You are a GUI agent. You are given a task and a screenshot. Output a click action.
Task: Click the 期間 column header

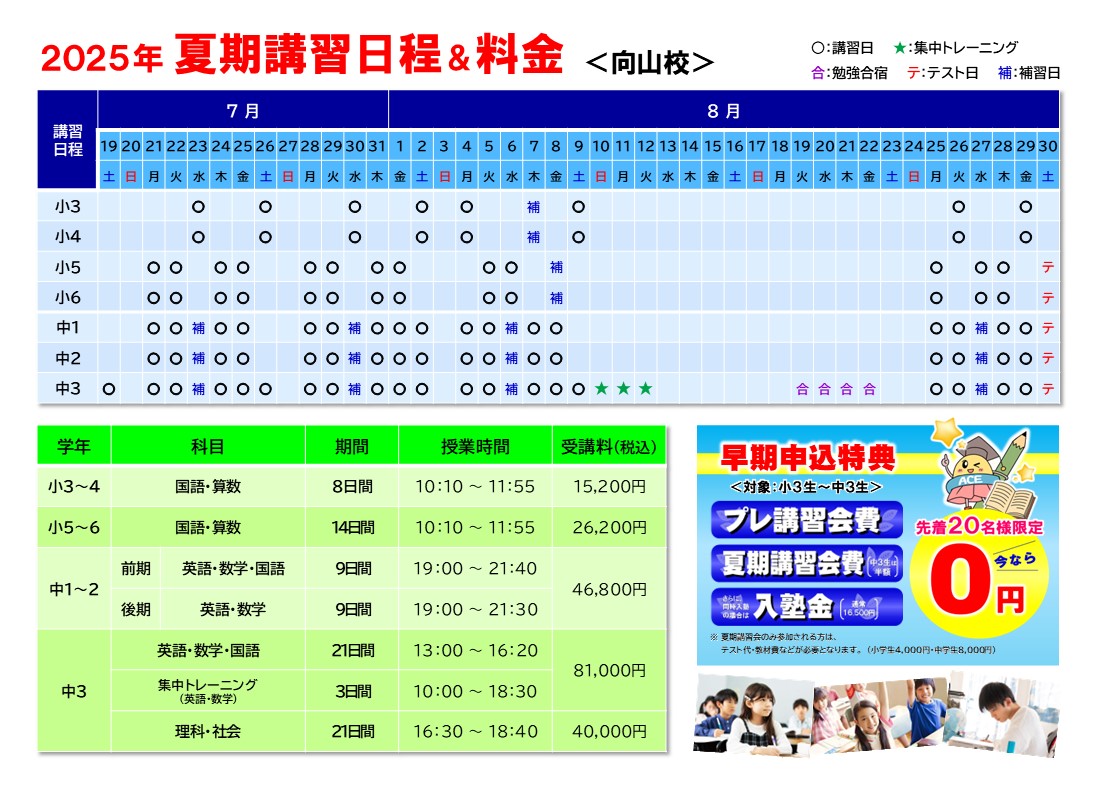pyautogui.click(x=352, y=446)
